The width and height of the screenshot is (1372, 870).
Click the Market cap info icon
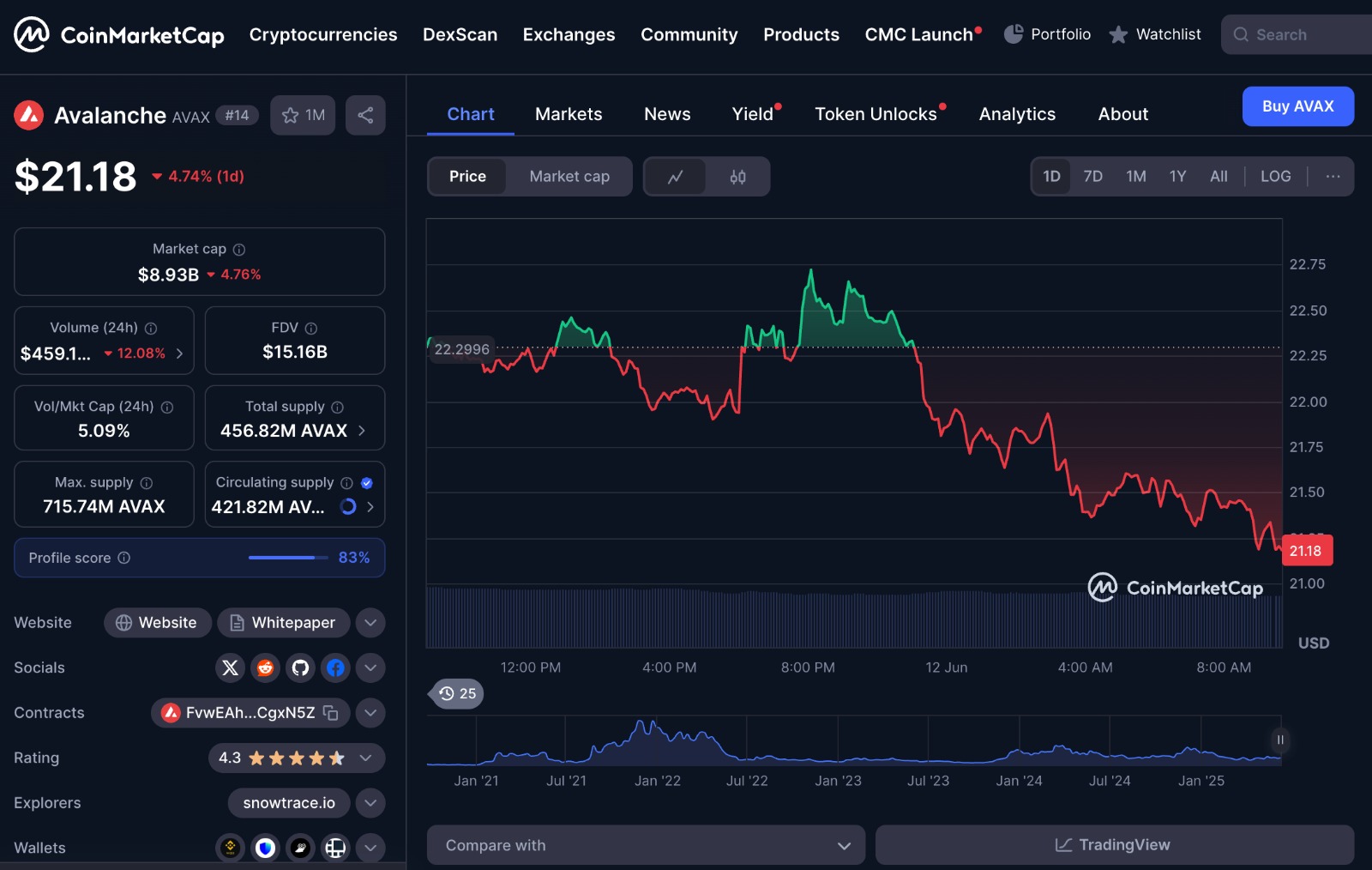coord(239,250)
